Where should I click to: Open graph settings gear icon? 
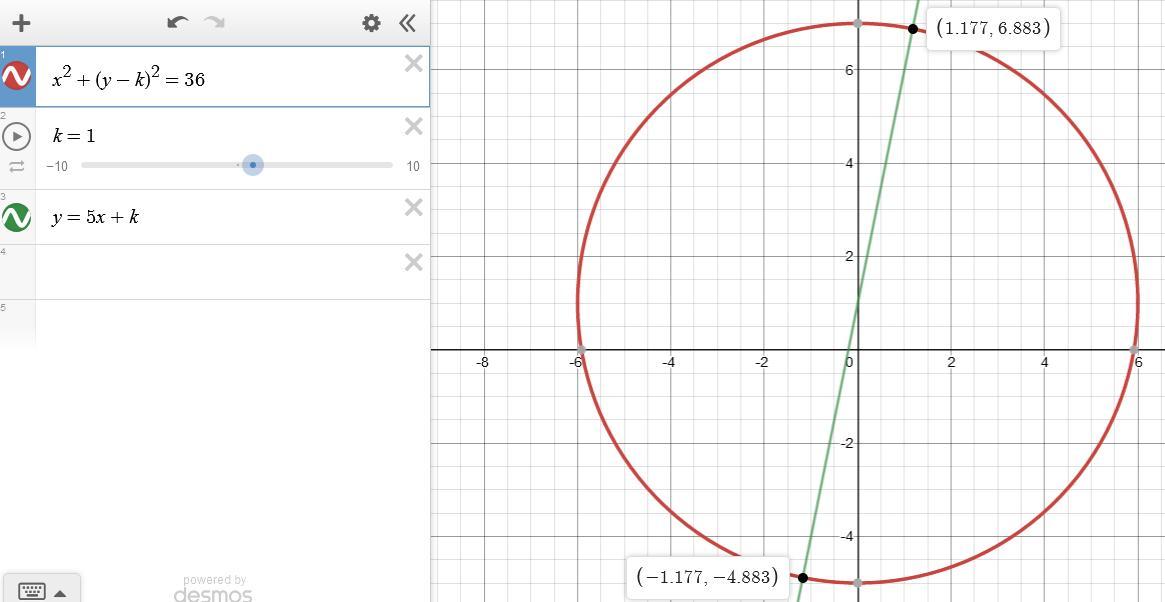tap(371, 23)
